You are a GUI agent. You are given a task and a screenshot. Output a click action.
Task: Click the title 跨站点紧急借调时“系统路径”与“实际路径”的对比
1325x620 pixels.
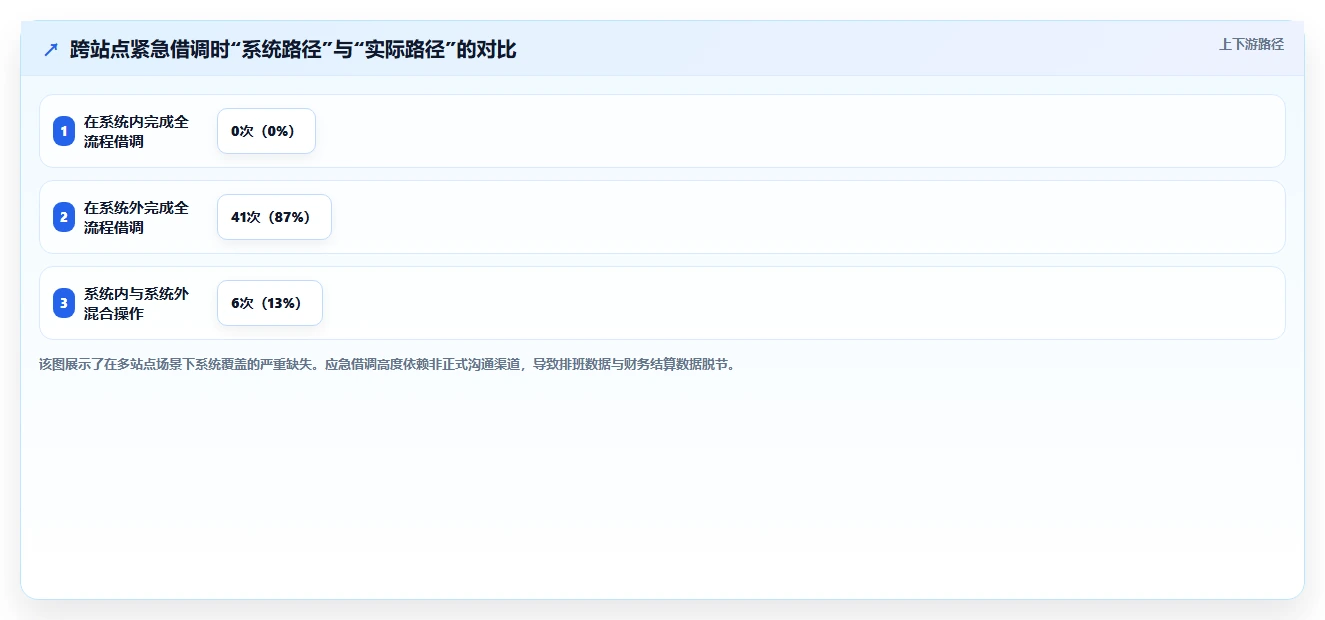(293, 50)
